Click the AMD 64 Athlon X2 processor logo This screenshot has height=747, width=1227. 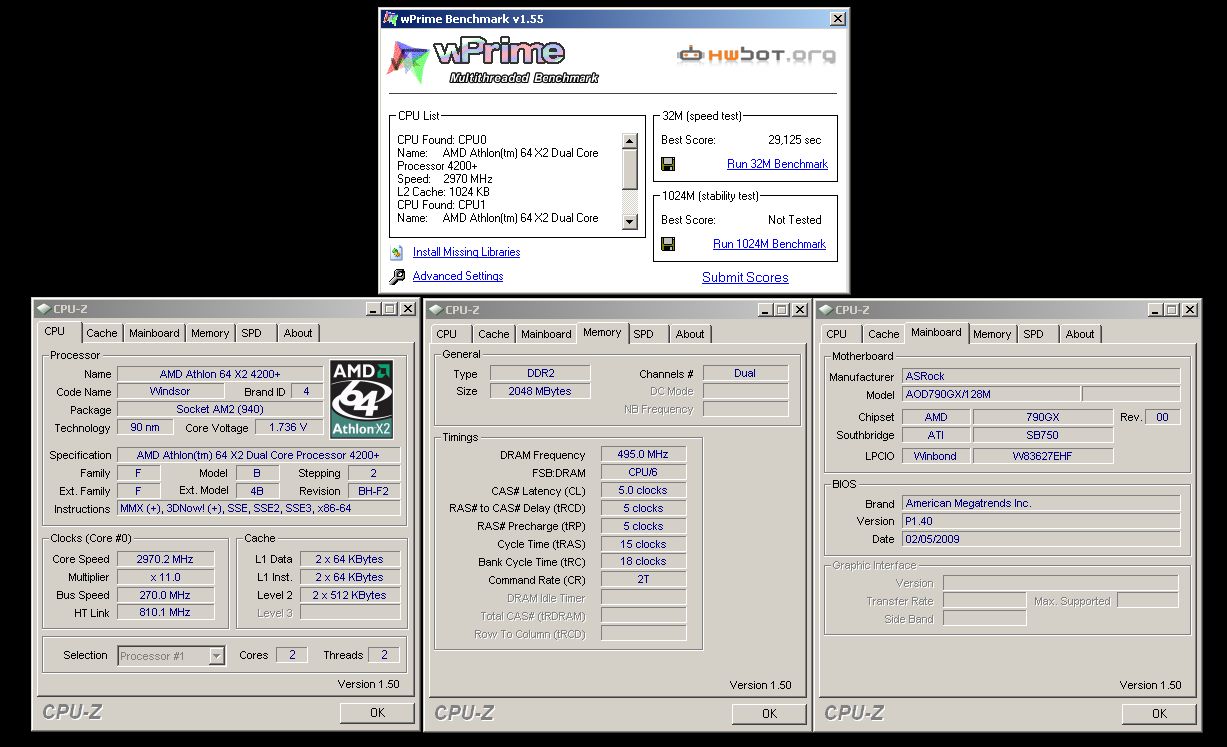(x=362, y=399)
